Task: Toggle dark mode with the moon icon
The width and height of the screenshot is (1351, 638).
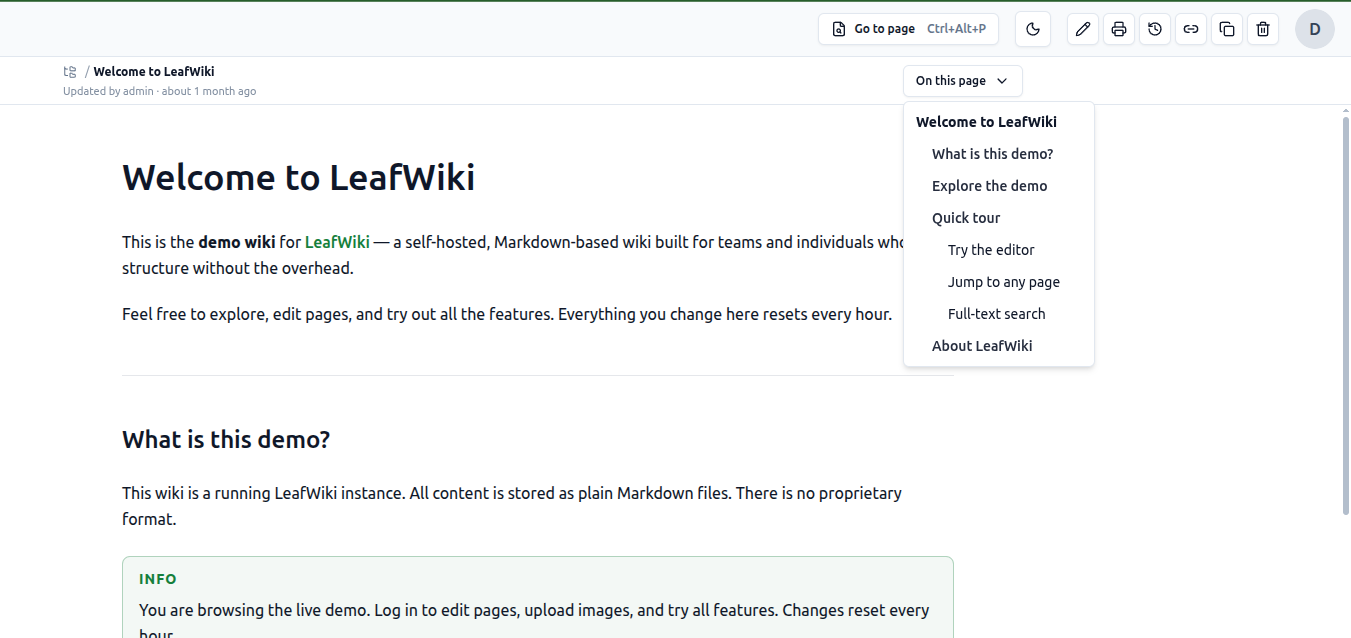Action: coord(1033,29)
